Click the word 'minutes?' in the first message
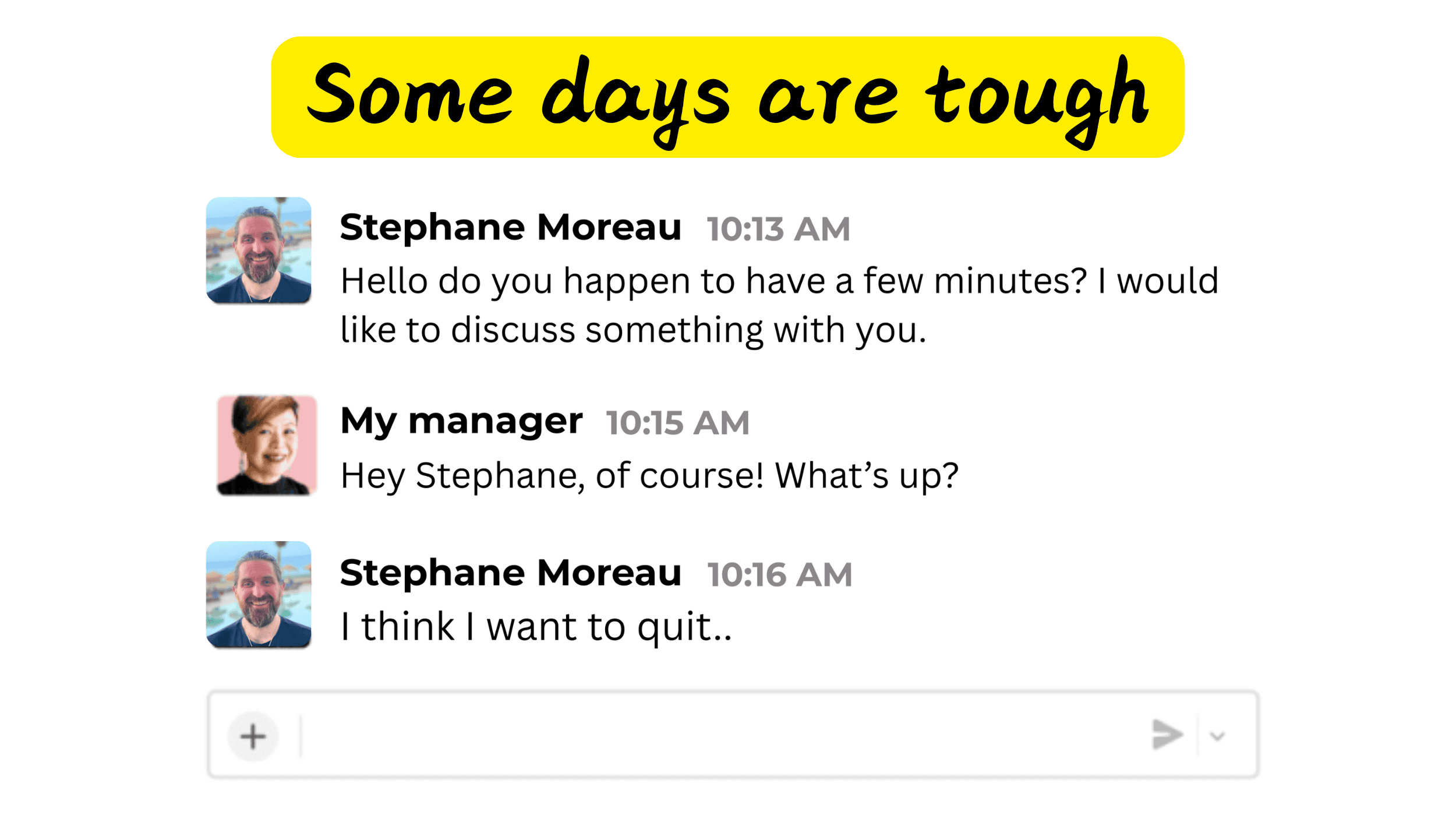This screenshot has height=819, width=1456. [x=1010, y=281]
